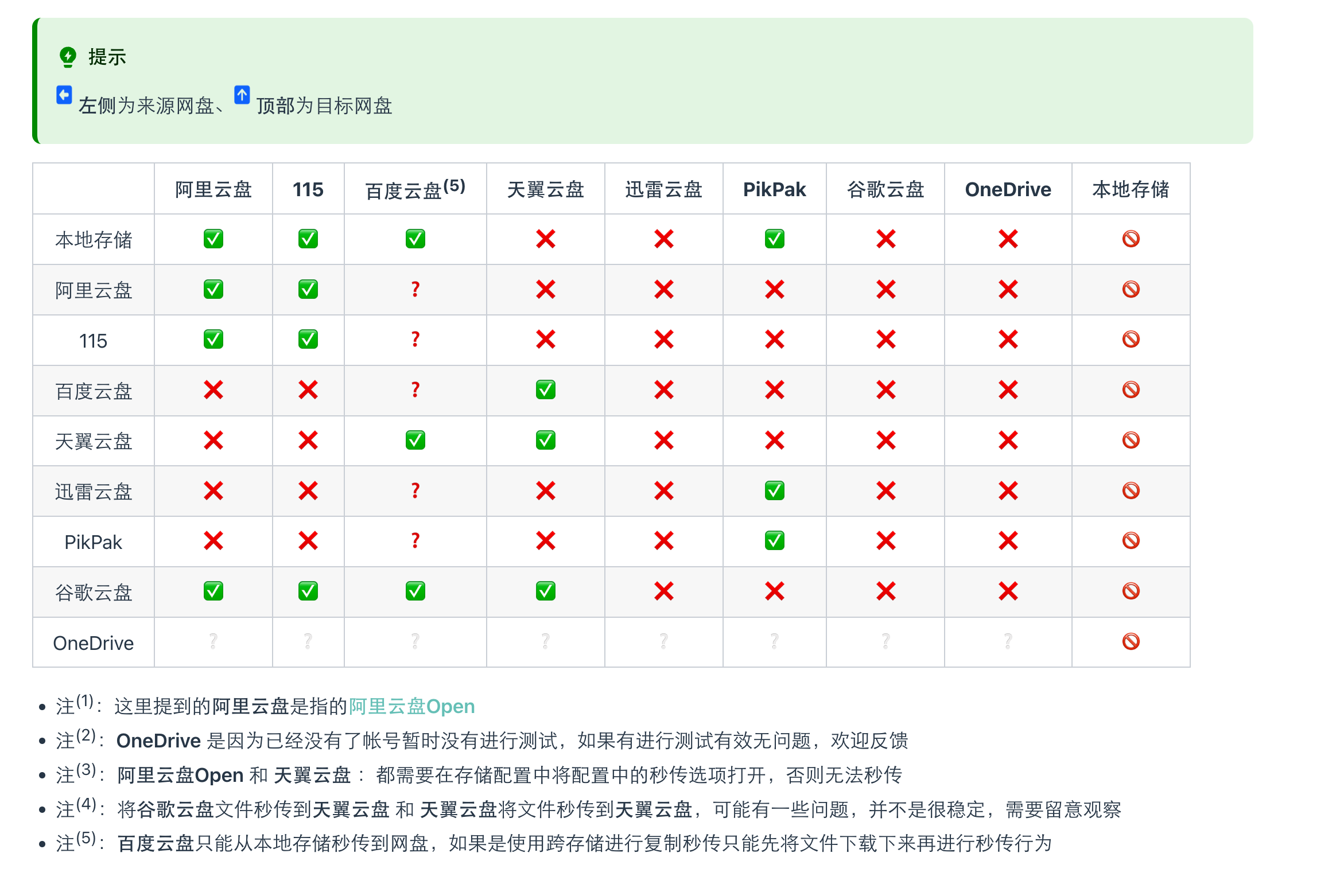Open the 阿里云盘Open link in note 1
Screen dimensions: 1336x896
(411, 706)
